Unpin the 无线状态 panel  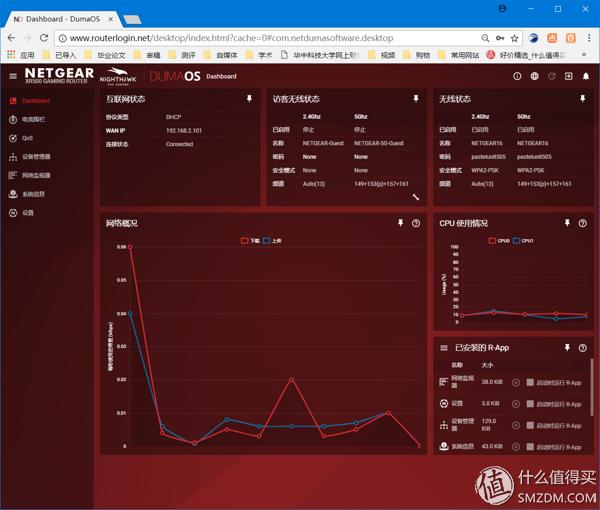click(582, 99)
